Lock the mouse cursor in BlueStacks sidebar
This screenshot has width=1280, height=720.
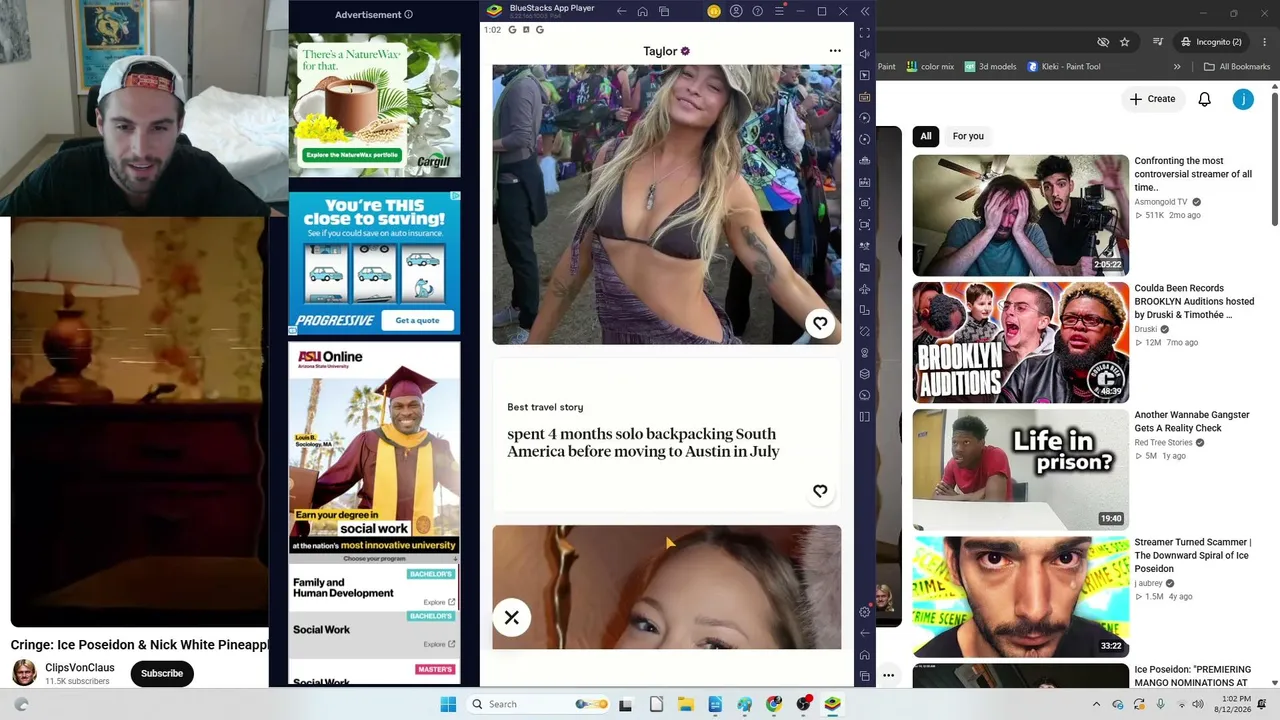coord(865,75)
